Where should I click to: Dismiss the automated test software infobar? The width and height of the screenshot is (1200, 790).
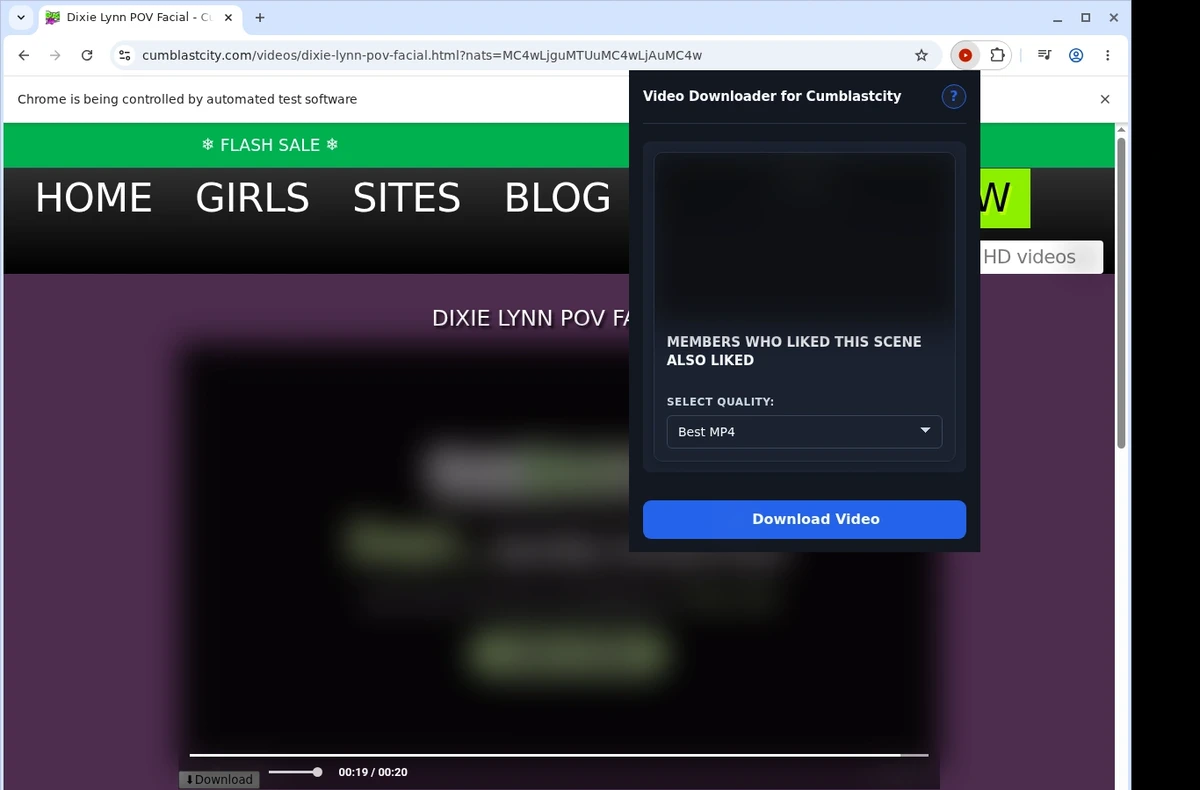tap(1105, 99)
